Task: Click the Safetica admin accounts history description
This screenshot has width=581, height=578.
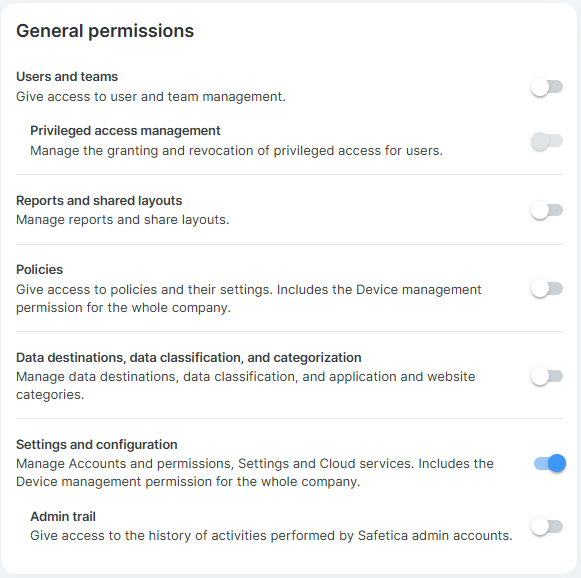Action: (x=271, y=536)
